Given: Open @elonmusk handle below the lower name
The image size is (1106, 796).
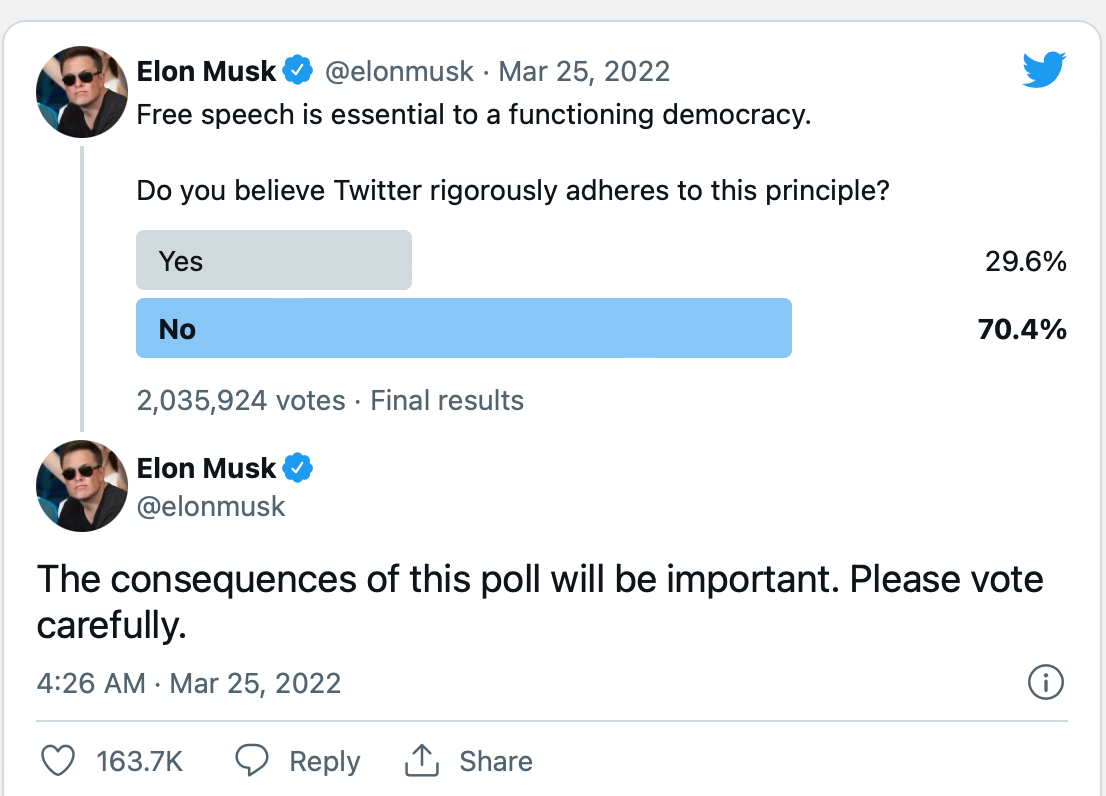Looking at the screenshot, I should (210, 507).
